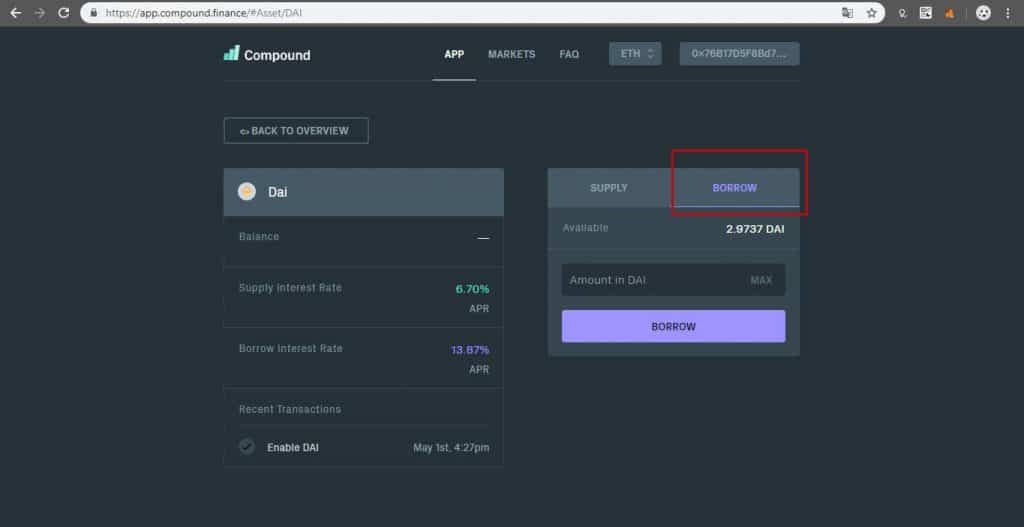Click the 6.70% supply rate value
This screenshot has height=527, width=1024.
[472, 289]
